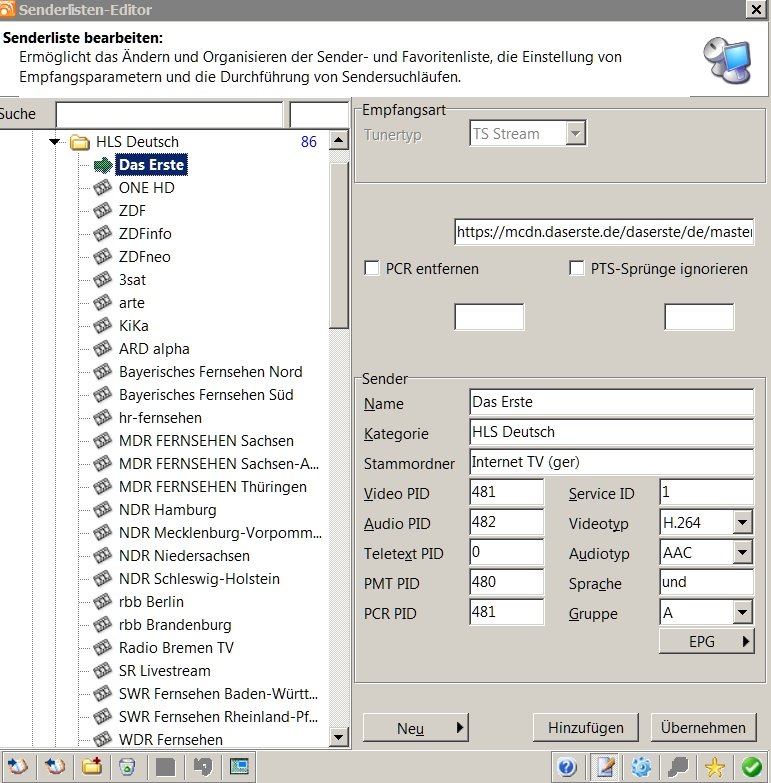Image resolution: width=771 pixels, height=783 pixels.
Task: Confirm with the green checkmark icon
Action: point(752,767)
